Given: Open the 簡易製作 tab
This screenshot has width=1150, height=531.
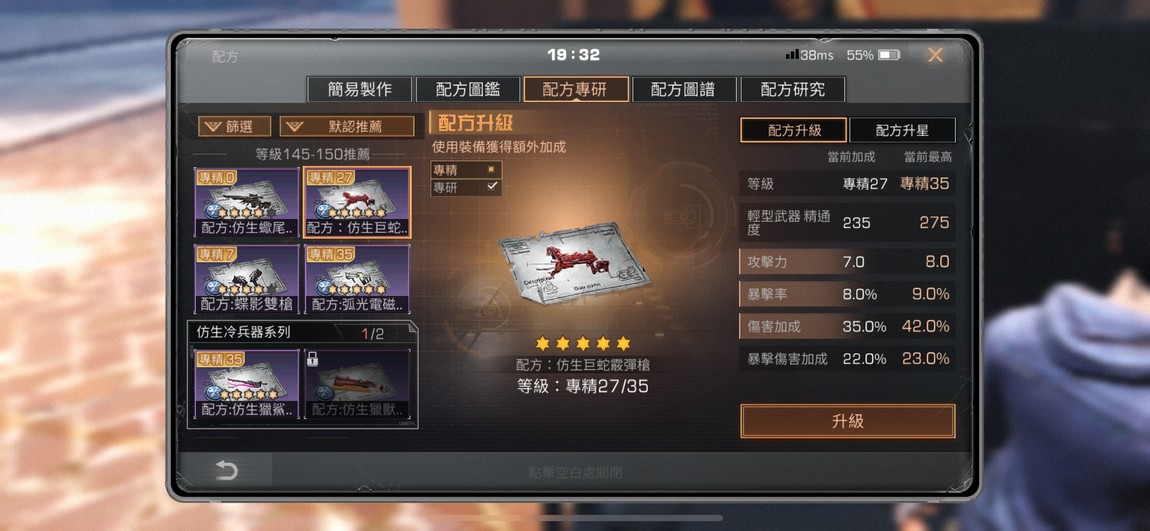Looking at the screenshot, I should tap(359, 89).
